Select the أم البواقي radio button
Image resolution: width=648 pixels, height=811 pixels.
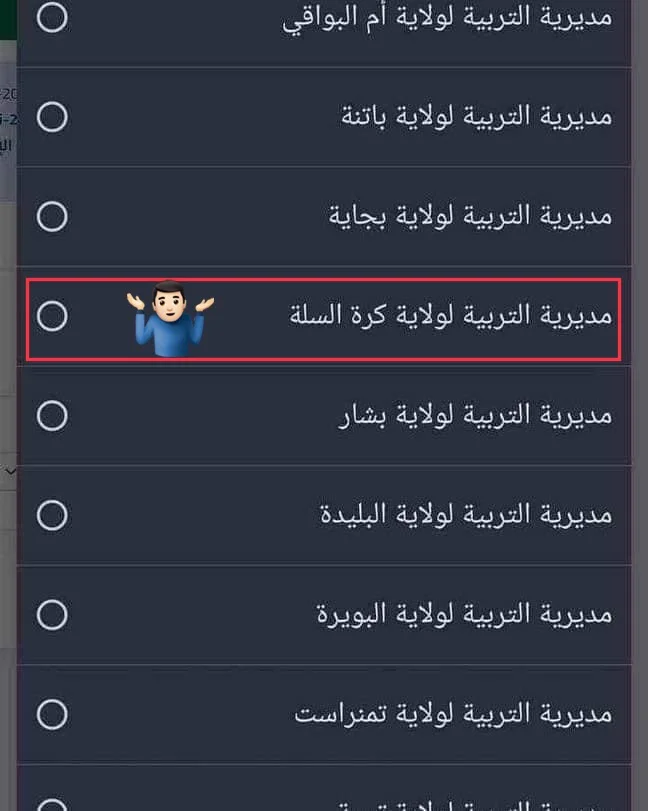[52, 18]
